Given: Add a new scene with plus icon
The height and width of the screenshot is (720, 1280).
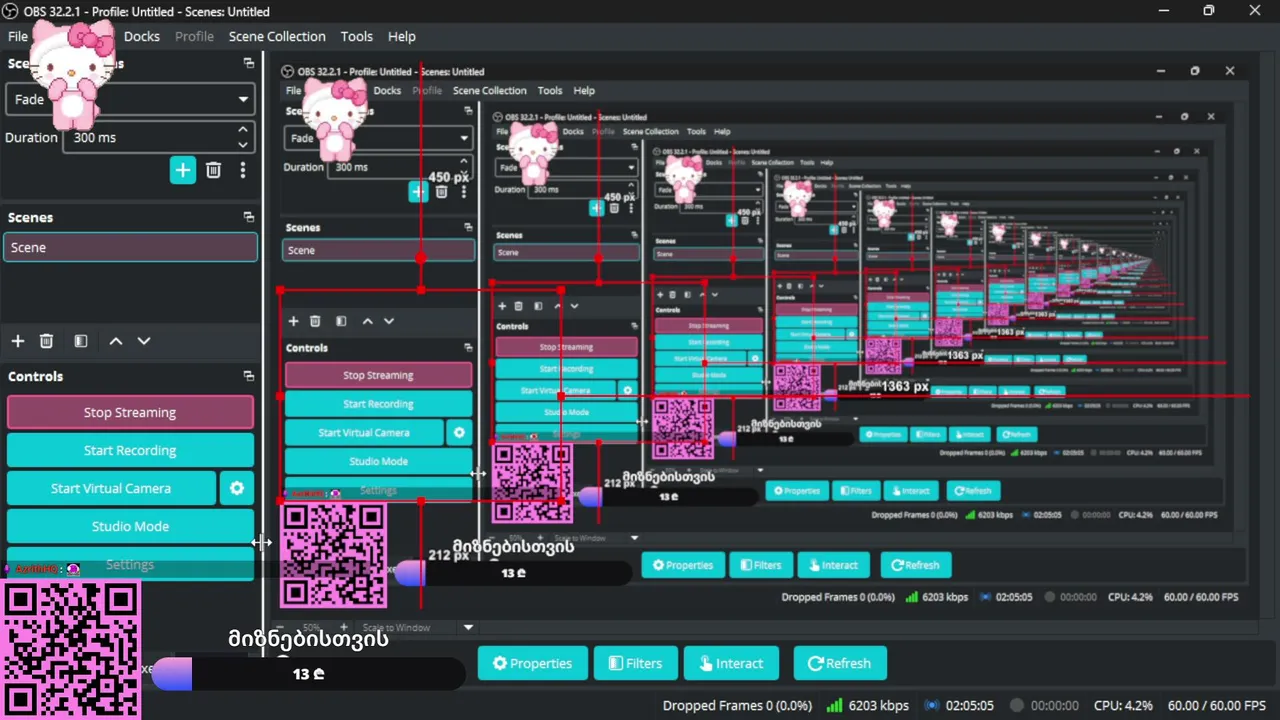Looking at the screenshot, I should pos(18,341).
